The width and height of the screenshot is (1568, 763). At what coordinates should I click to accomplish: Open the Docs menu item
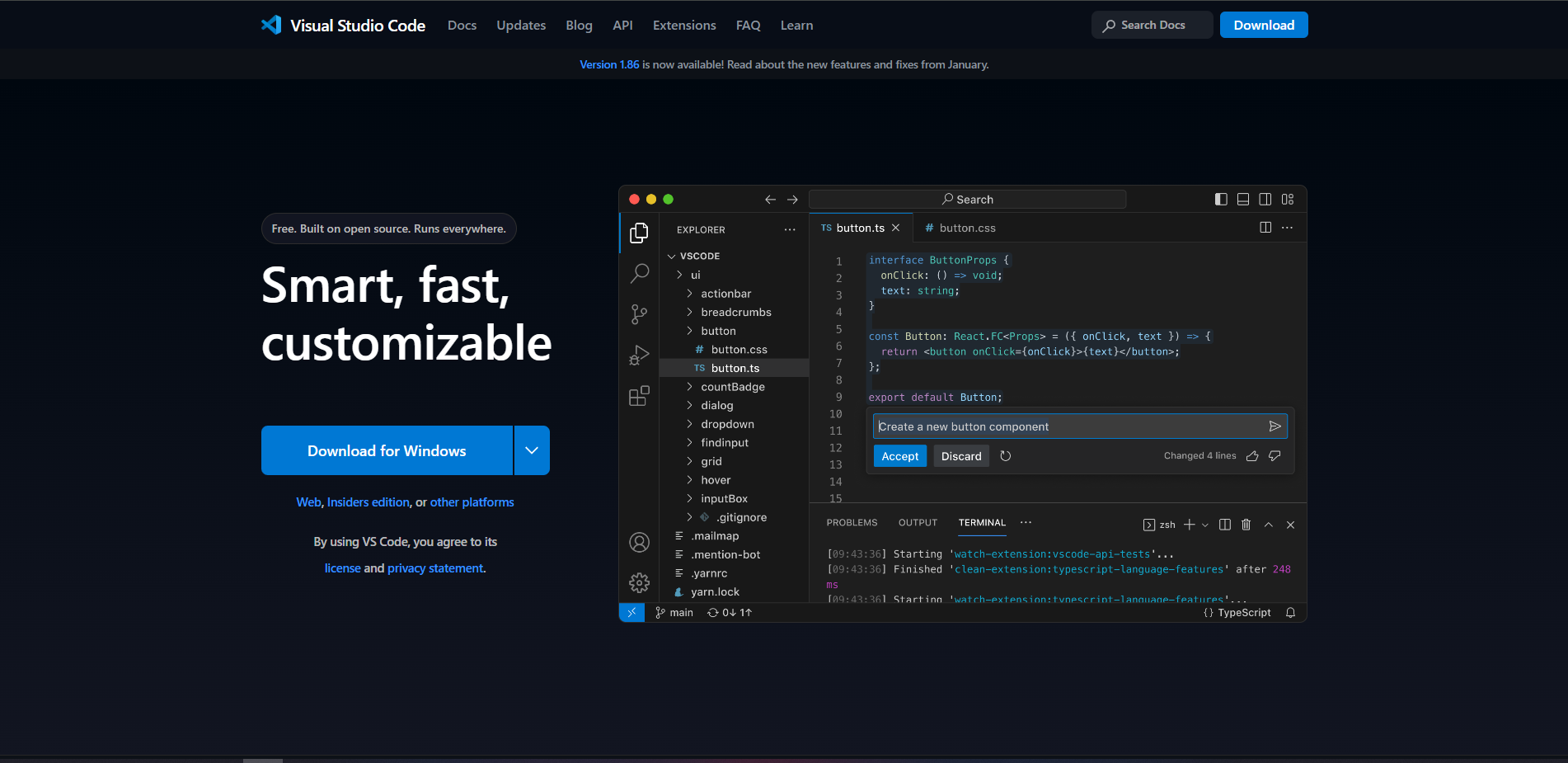[x=462, y=26]
